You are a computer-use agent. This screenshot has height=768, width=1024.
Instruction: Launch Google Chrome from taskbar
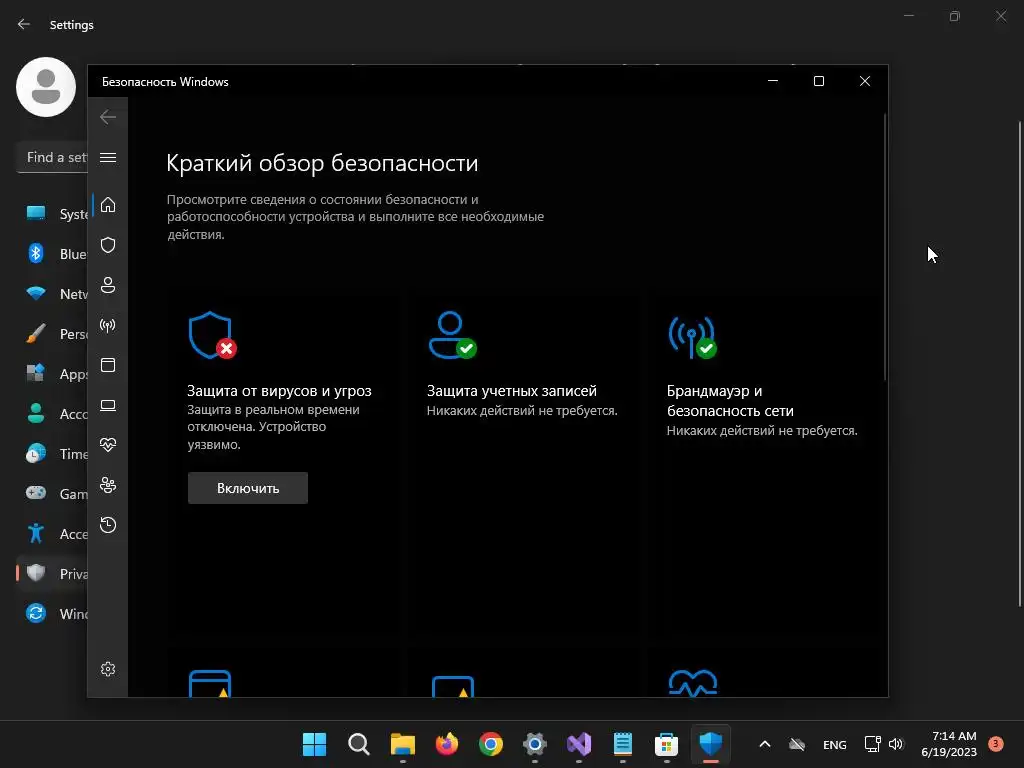click(x=491, y=744)
